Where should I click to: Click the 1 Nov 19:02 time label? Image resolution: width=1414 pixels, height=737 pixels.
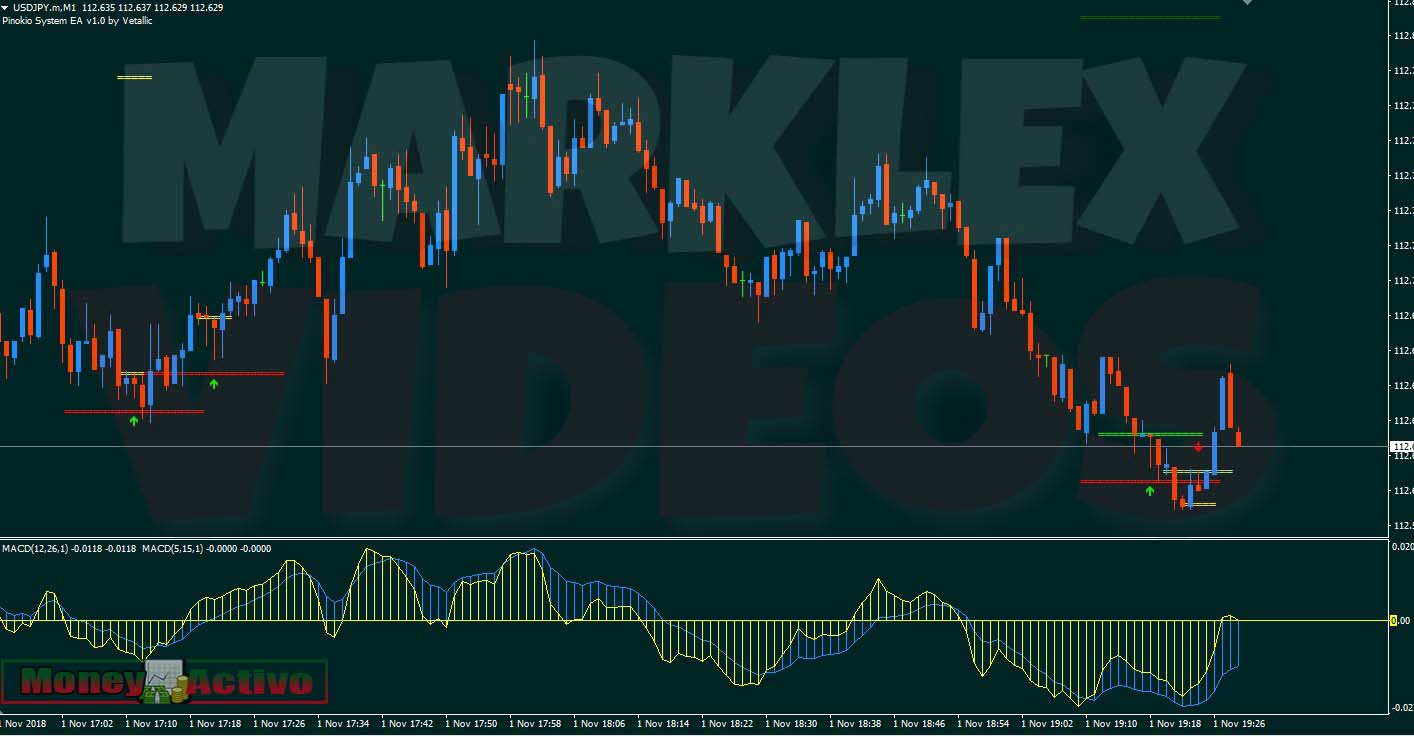1047,723
